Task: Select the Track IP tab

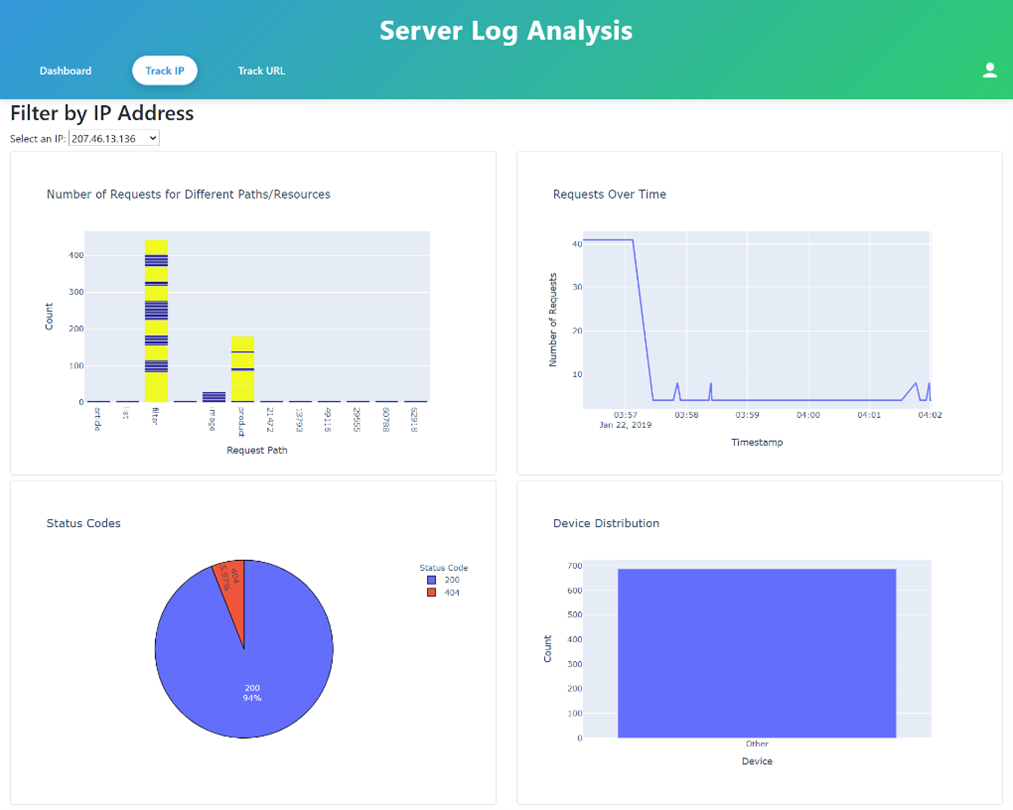Action: click(x=165, y=71)
